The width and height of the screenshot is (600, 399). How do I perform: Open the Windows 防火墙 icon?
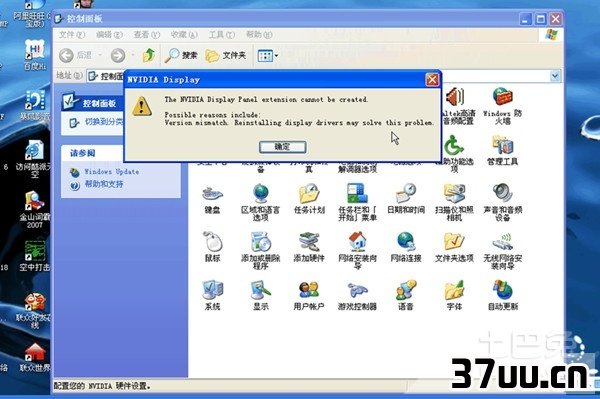(502, 106)
